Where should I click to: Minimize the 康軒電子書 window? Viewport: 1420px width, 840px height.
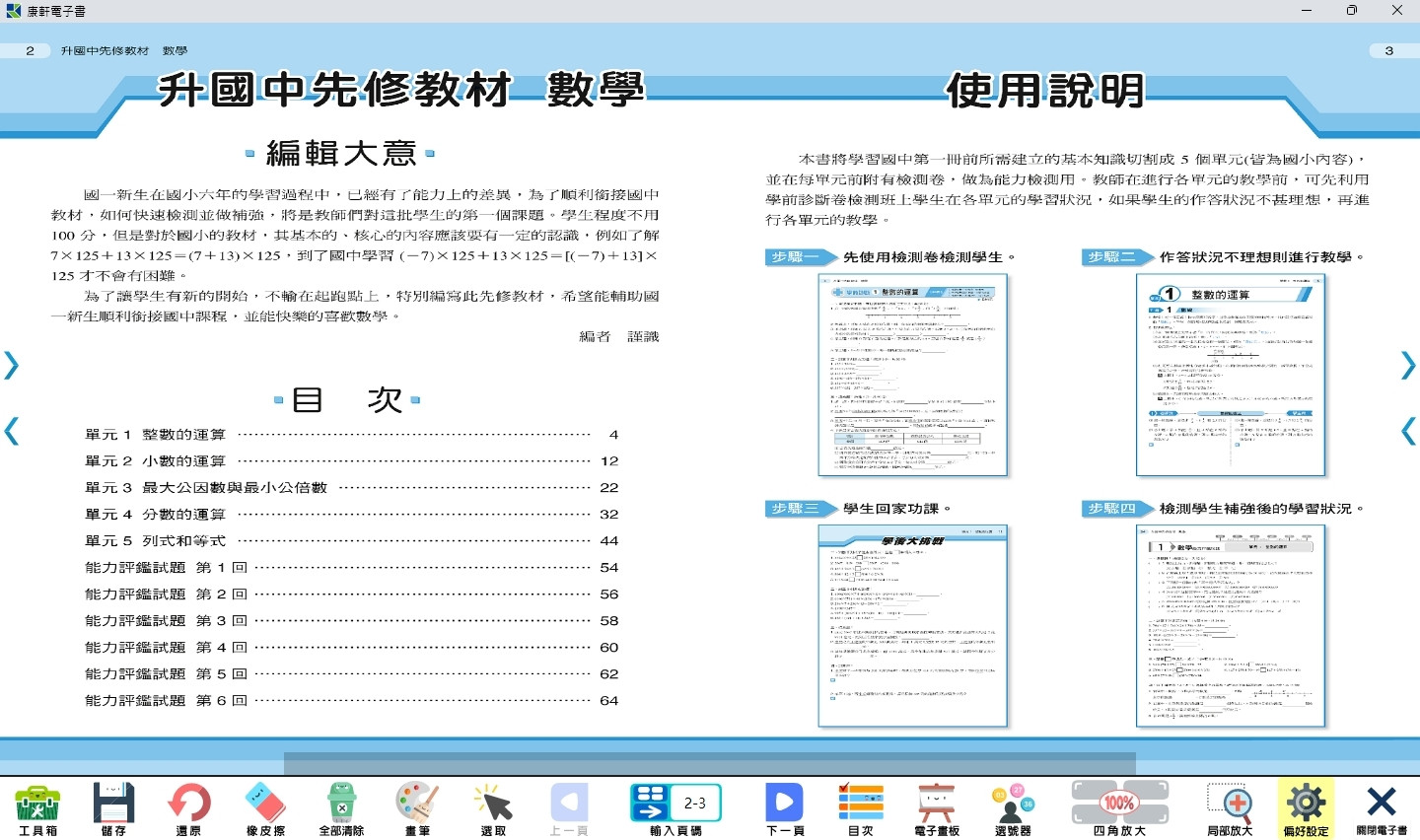click(x=1307, y=11)
